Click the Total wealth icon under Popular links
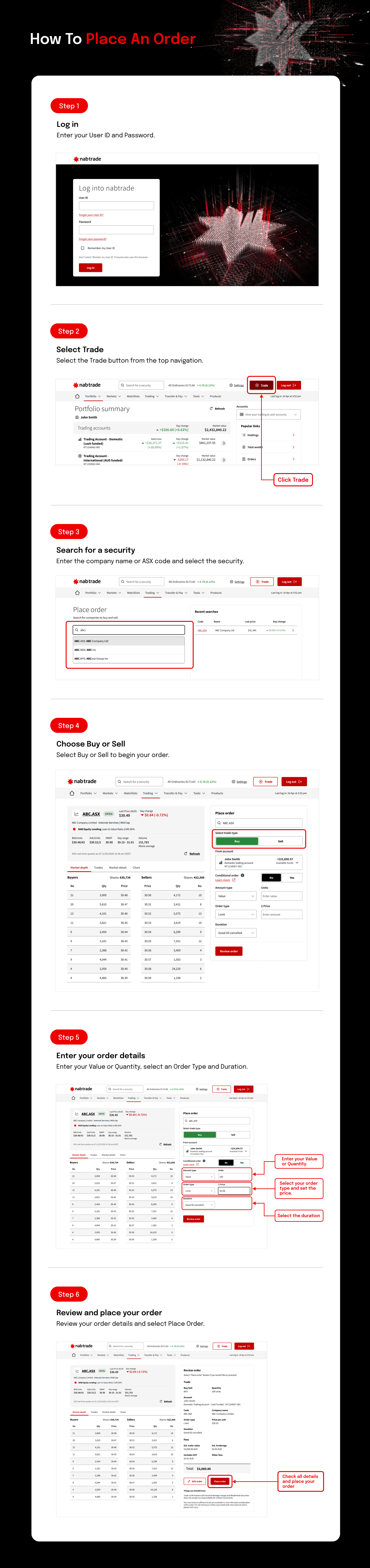370x1568 pixels. pyautogui.click(x=243, y=447)
